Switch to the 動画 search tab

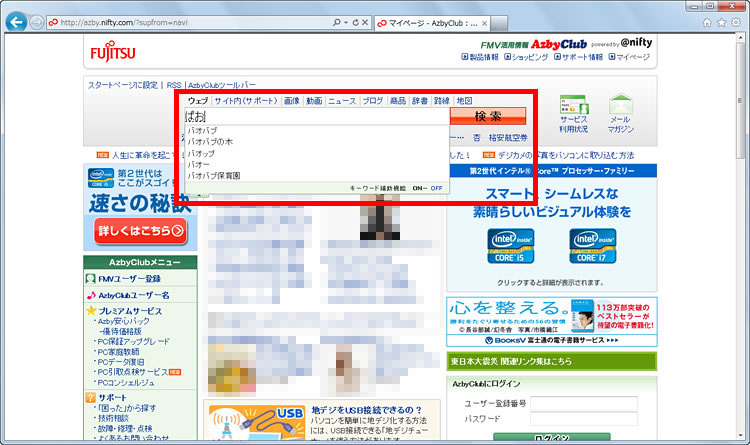pyautogui.click(x=314, y=100)
